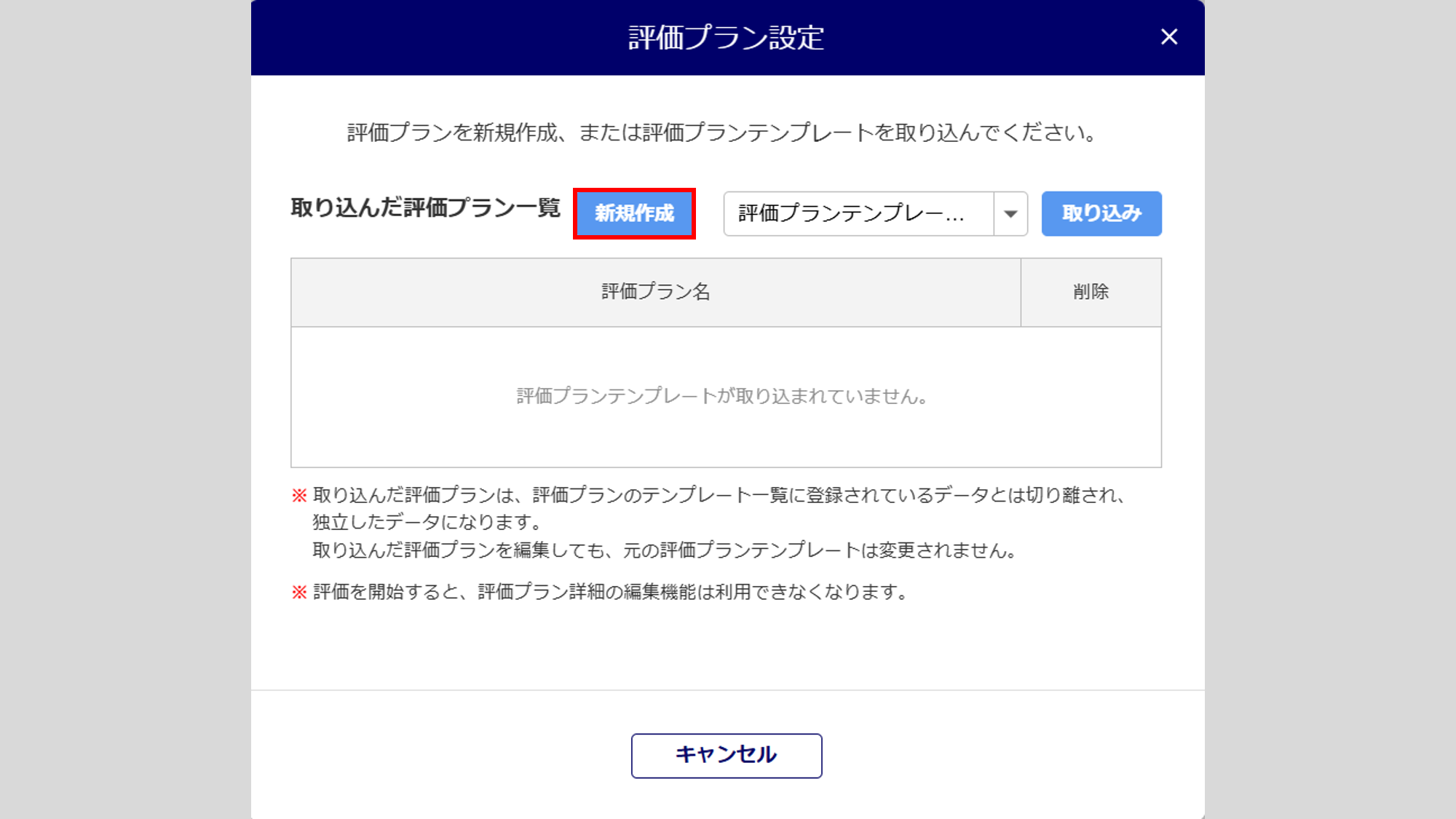The image size is (1456, 819).
Task: Close the 評価プラン設定 dialog with X
Action: (1169, 37)
